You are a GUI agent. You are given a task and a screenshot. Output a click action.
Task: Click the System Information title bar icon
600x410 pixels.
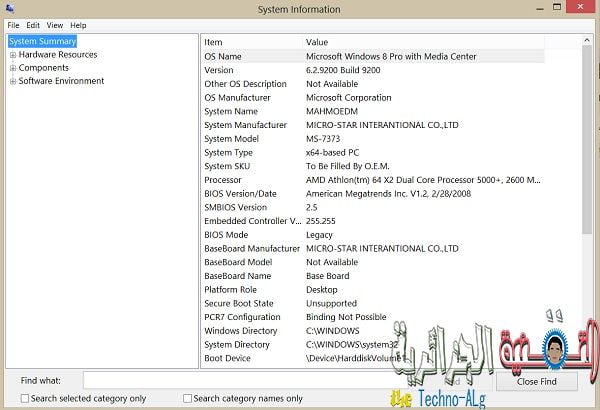coord(10,8)
